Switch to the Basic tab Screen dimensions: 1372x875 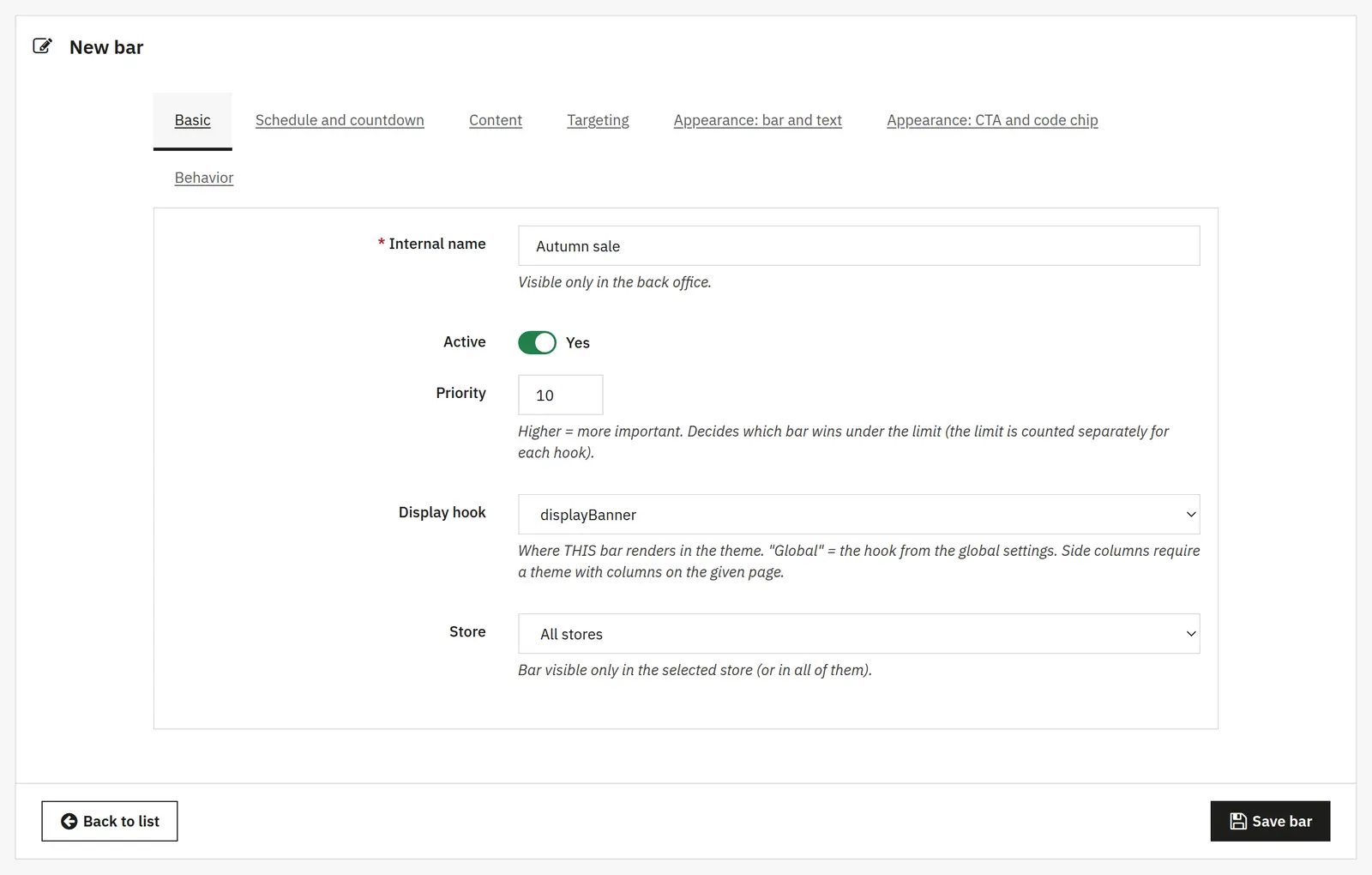192,121
